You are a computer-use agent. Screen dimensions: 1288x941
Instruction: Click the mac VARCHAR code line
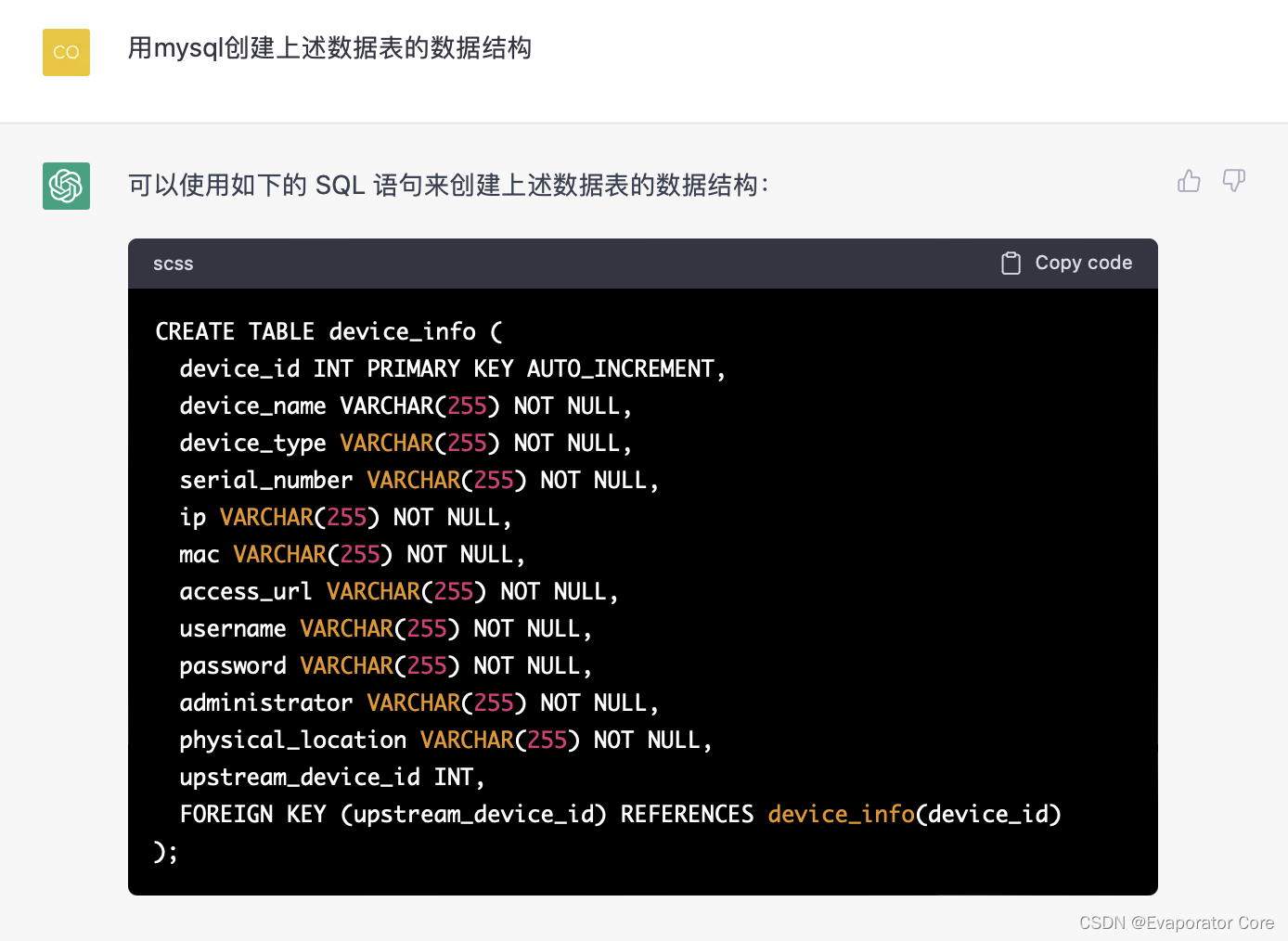point(352,555)
